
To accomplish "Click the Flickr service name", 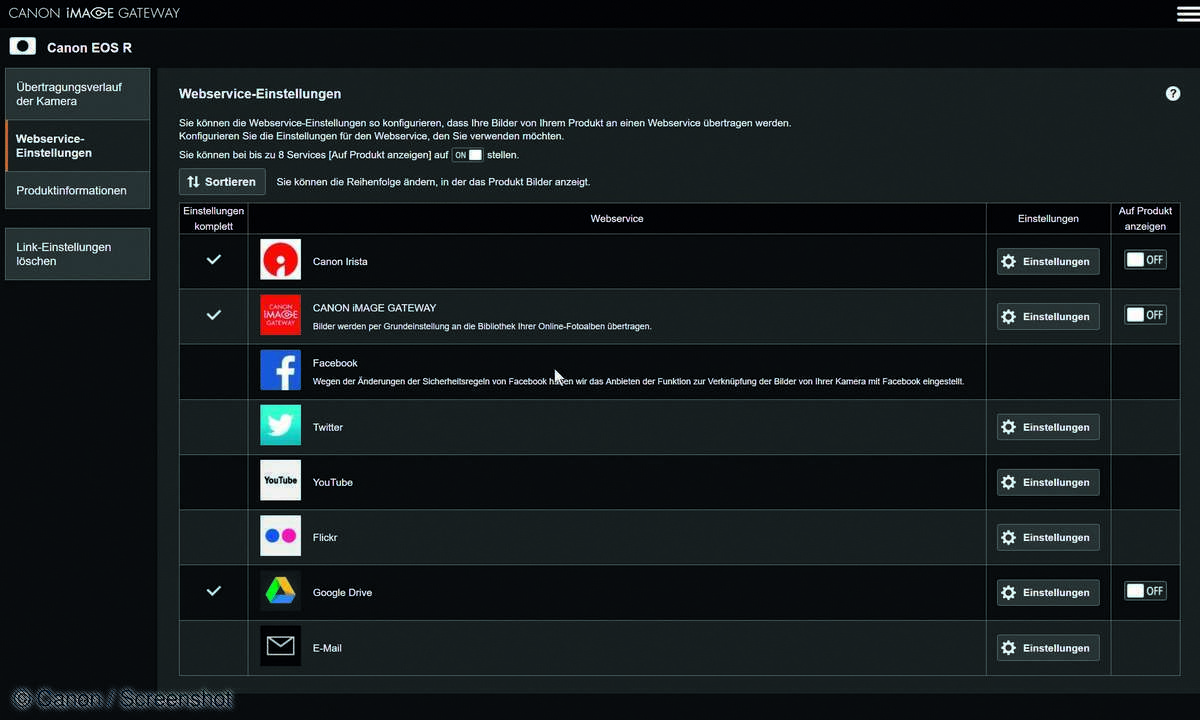I will (x=325, y=537).
